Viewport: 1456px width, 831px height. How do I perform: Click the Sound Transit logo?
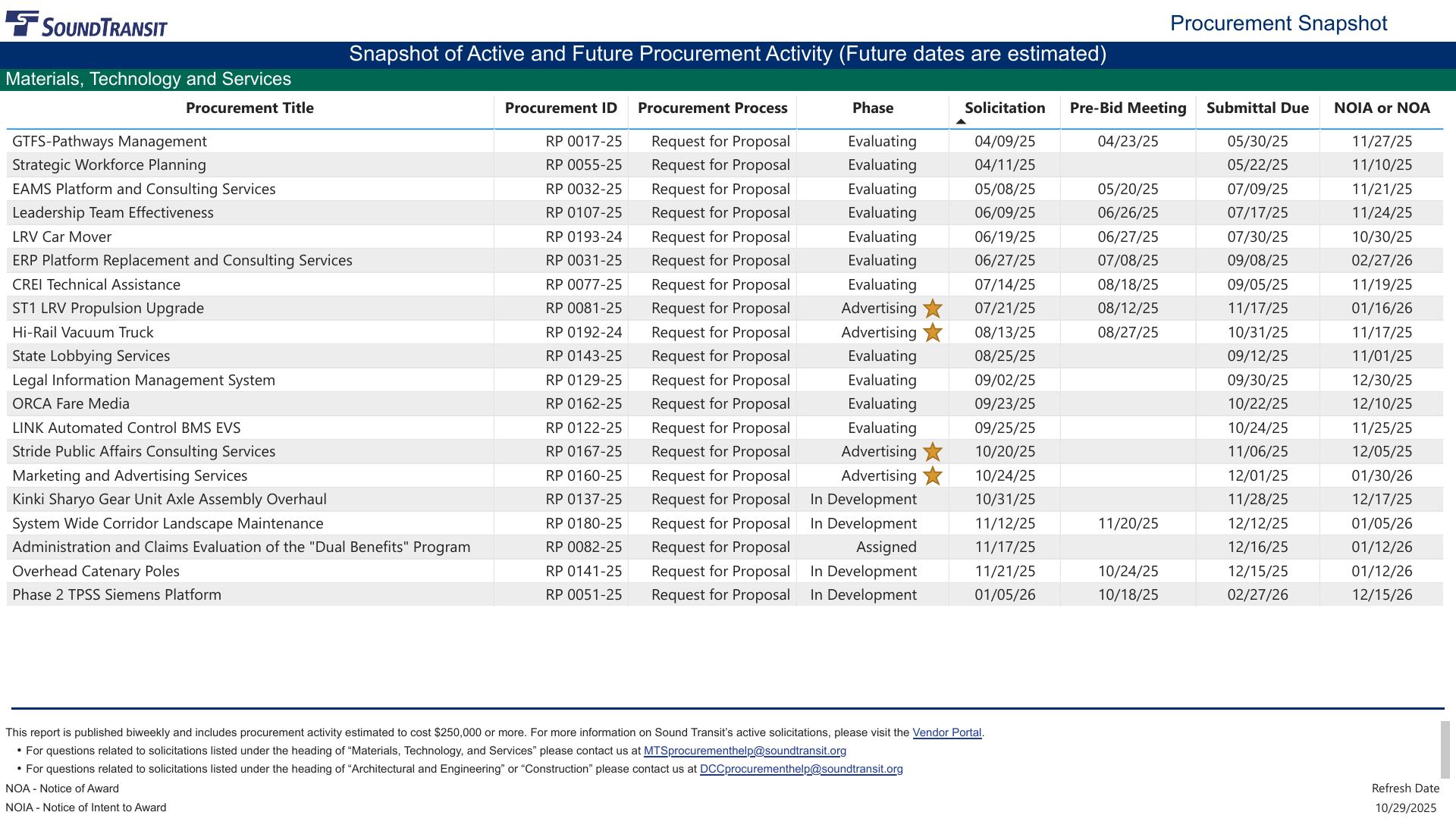[x=86, y=24]
